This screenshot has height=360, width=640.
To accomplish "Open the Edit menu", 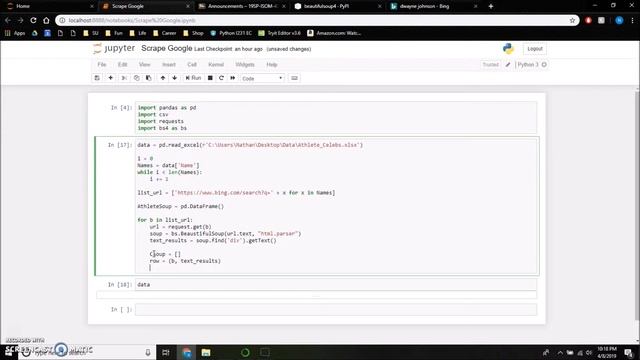I will click(122, 64).
